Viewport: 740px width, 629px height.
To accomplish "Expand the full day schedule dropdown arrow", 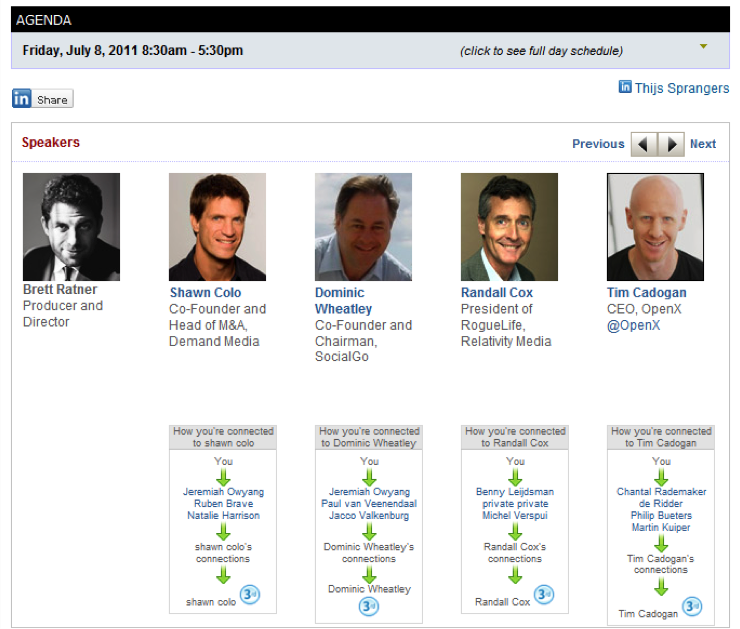I will (703, 46).
